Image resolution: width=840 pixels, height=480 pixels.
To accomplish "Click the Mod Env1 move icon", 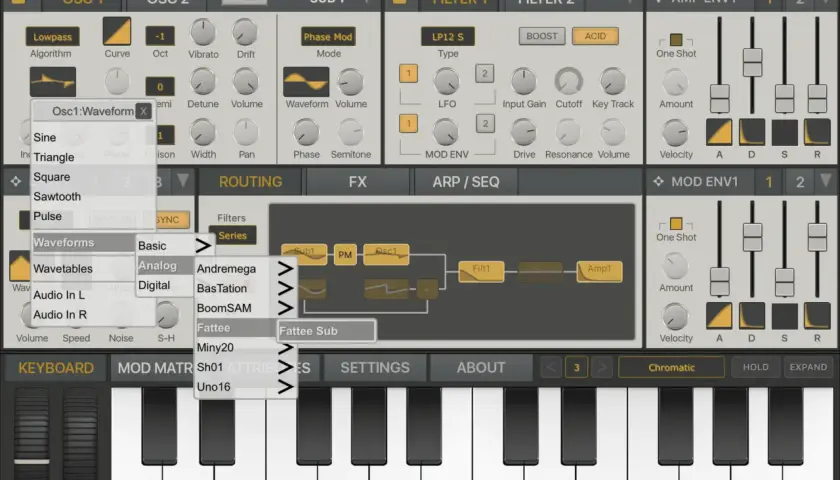I will (x=658, y=182).
